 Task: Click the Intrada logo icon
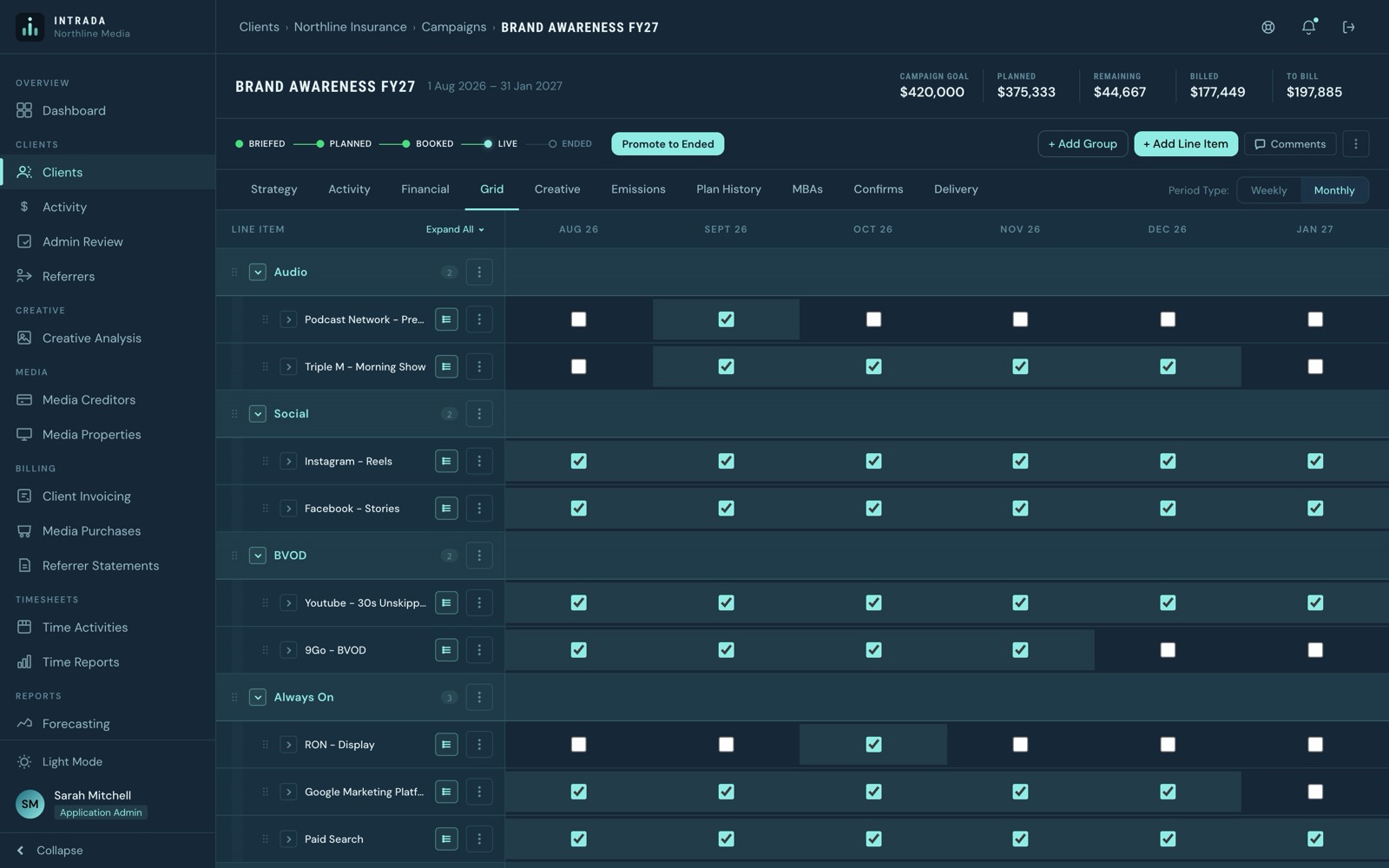[30, 27]
